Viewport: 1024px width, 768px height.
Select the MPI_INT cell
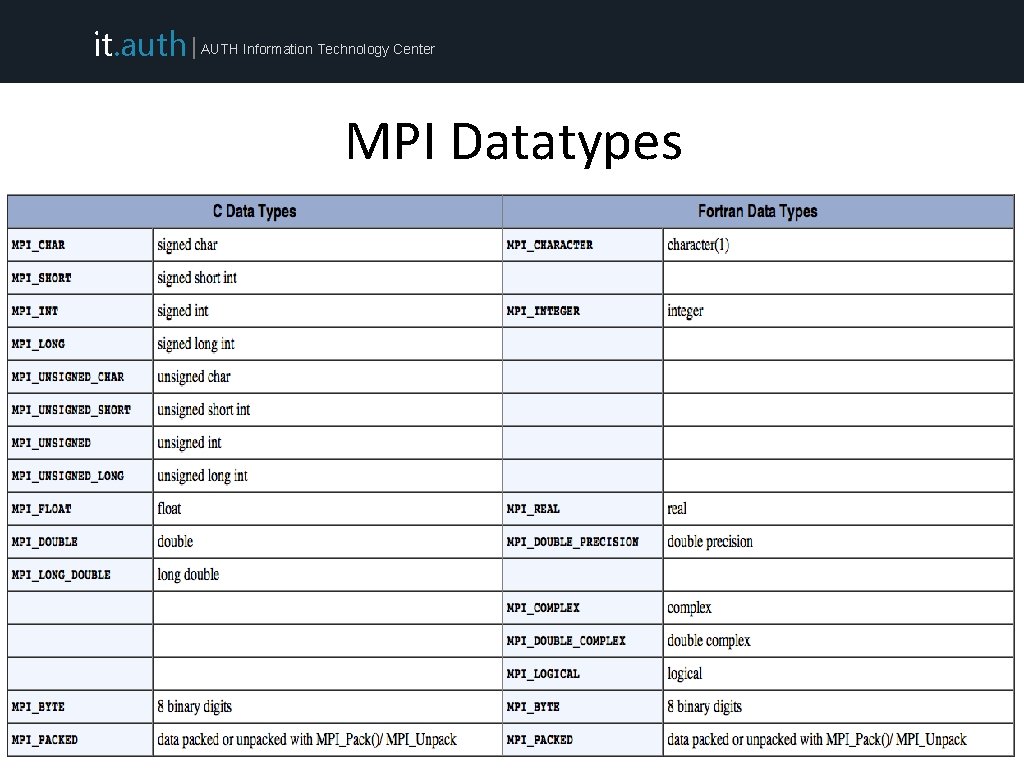[80, 311]
